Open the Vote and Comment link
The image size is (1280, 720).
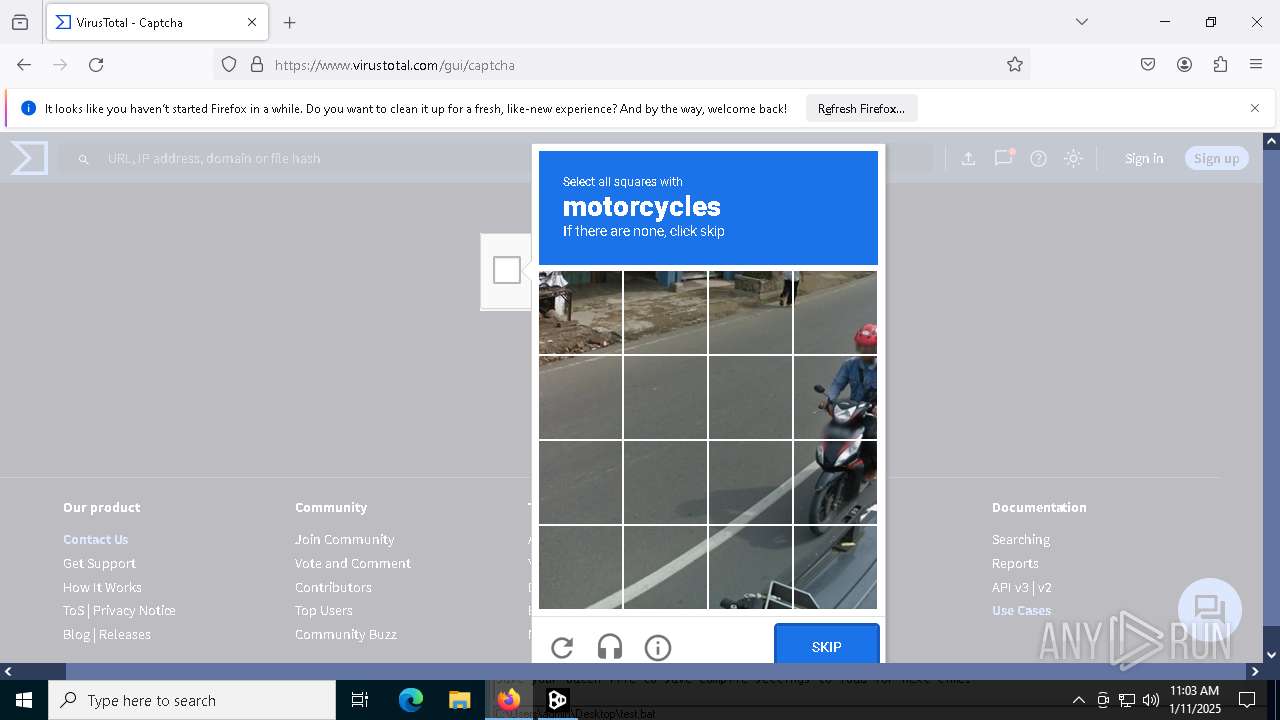(353, 563)
